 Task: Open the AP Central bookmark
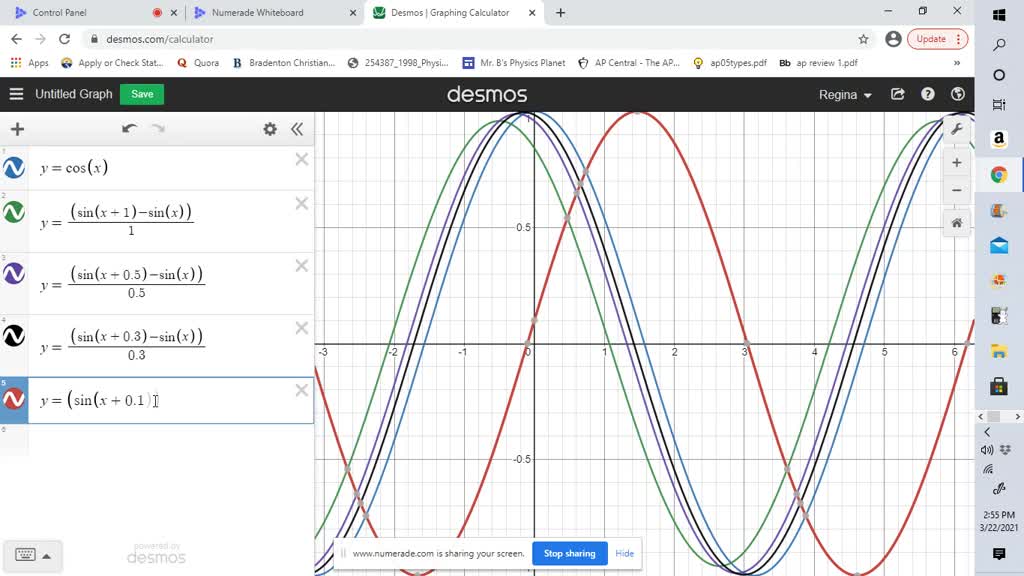tap(629, 63)
